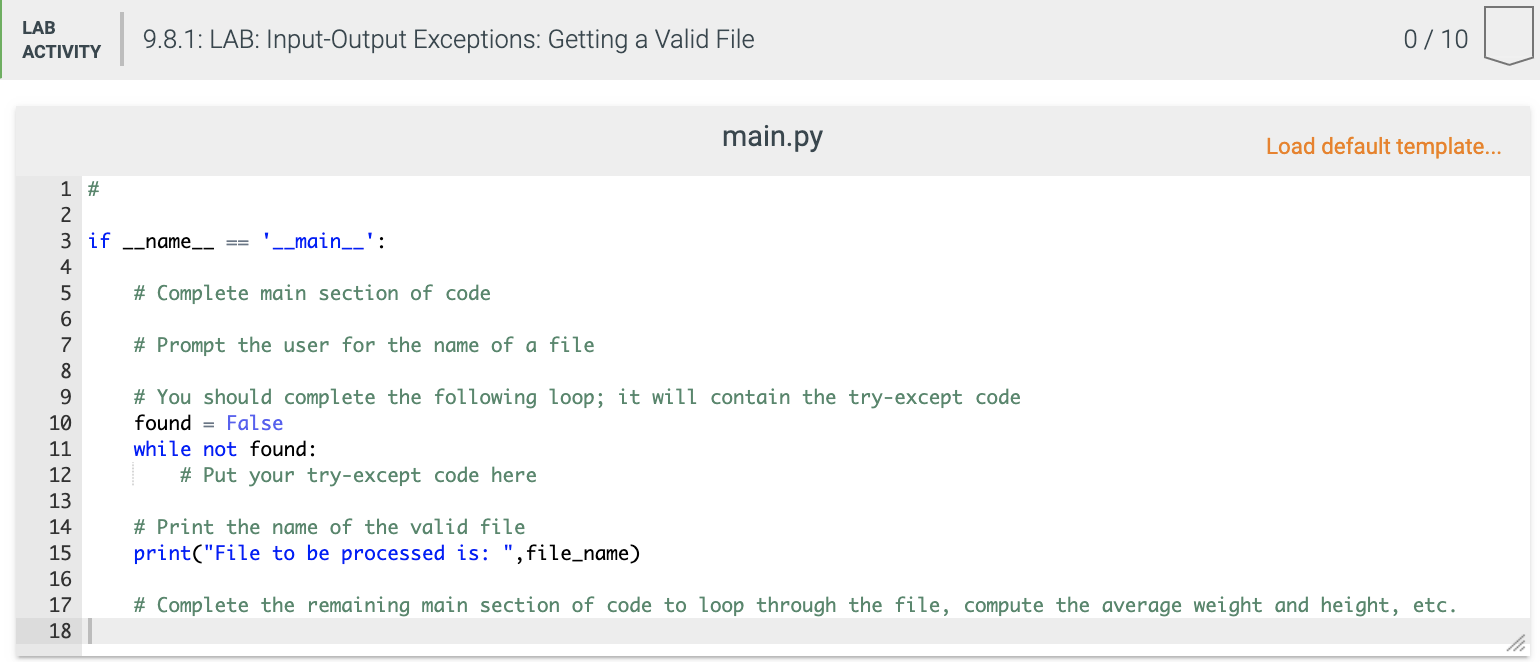Click the LAB ACTIVITY label
Viewport: 1540px width, 662px height.
click(x=61, y=40)
